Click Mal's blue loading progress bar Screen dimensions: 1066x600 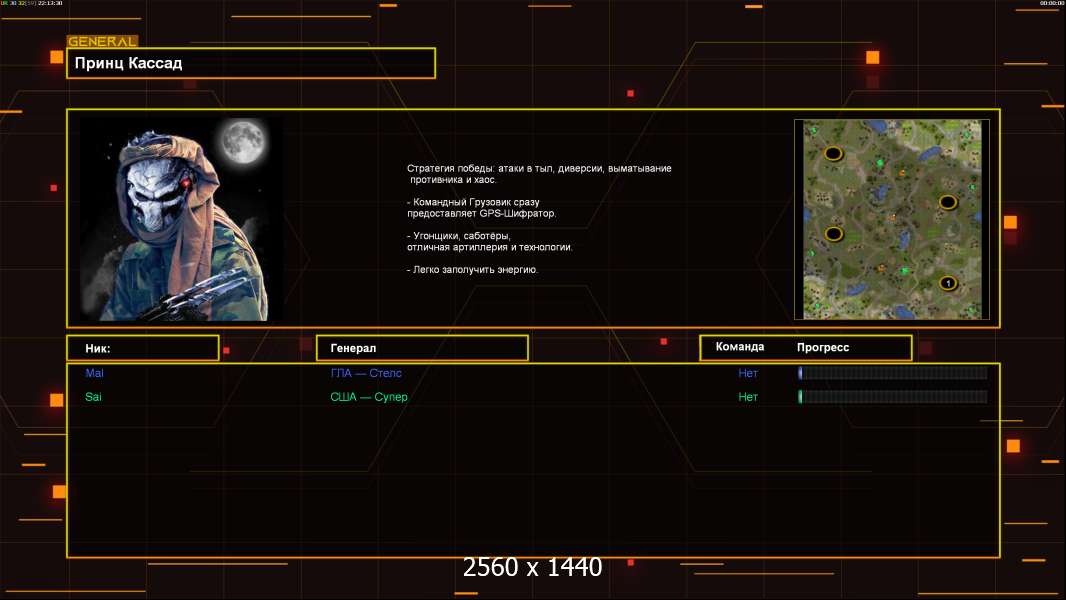coord(892,373)
